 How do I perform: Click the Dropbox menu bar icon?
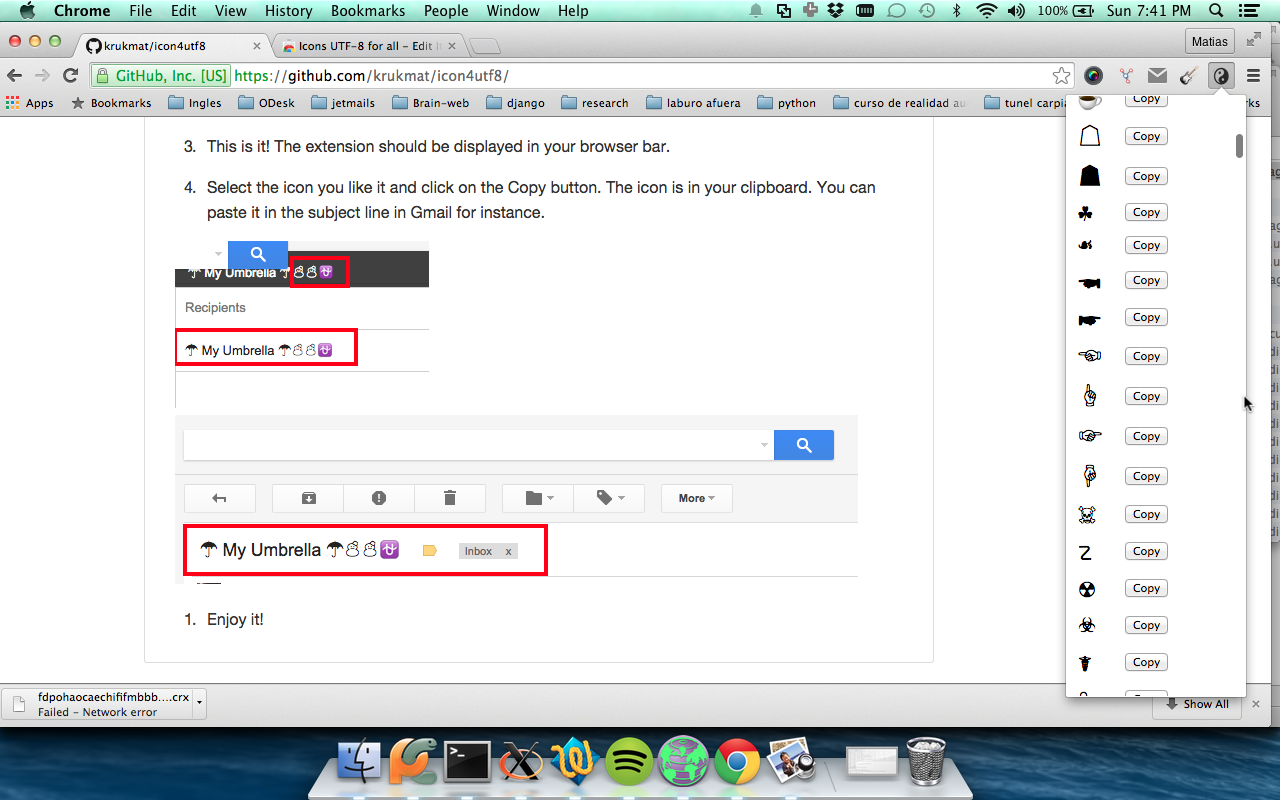836,11
